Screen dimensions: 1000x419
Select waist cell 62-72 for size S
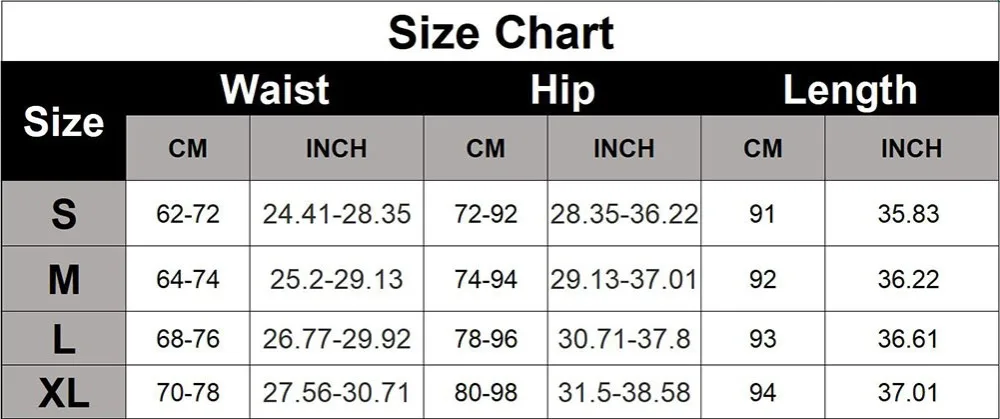coord(188,214)
